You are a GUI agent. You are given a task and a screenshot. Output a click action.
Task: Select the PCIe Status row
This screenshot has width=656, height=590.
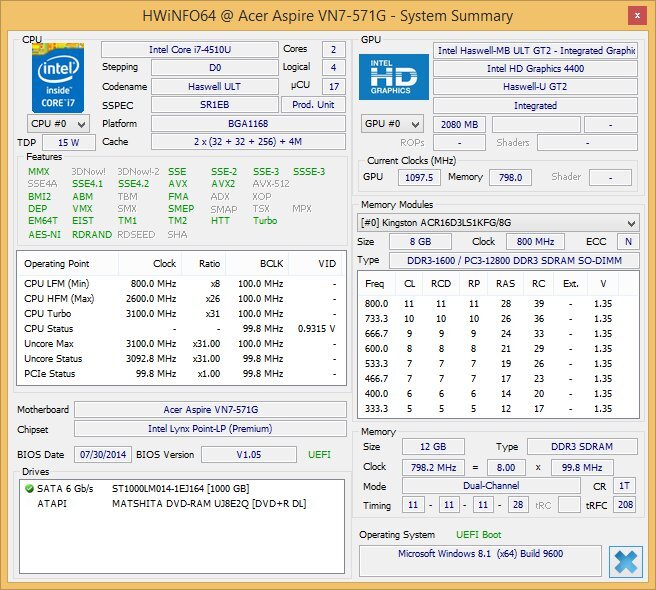[x=181, y=374]
